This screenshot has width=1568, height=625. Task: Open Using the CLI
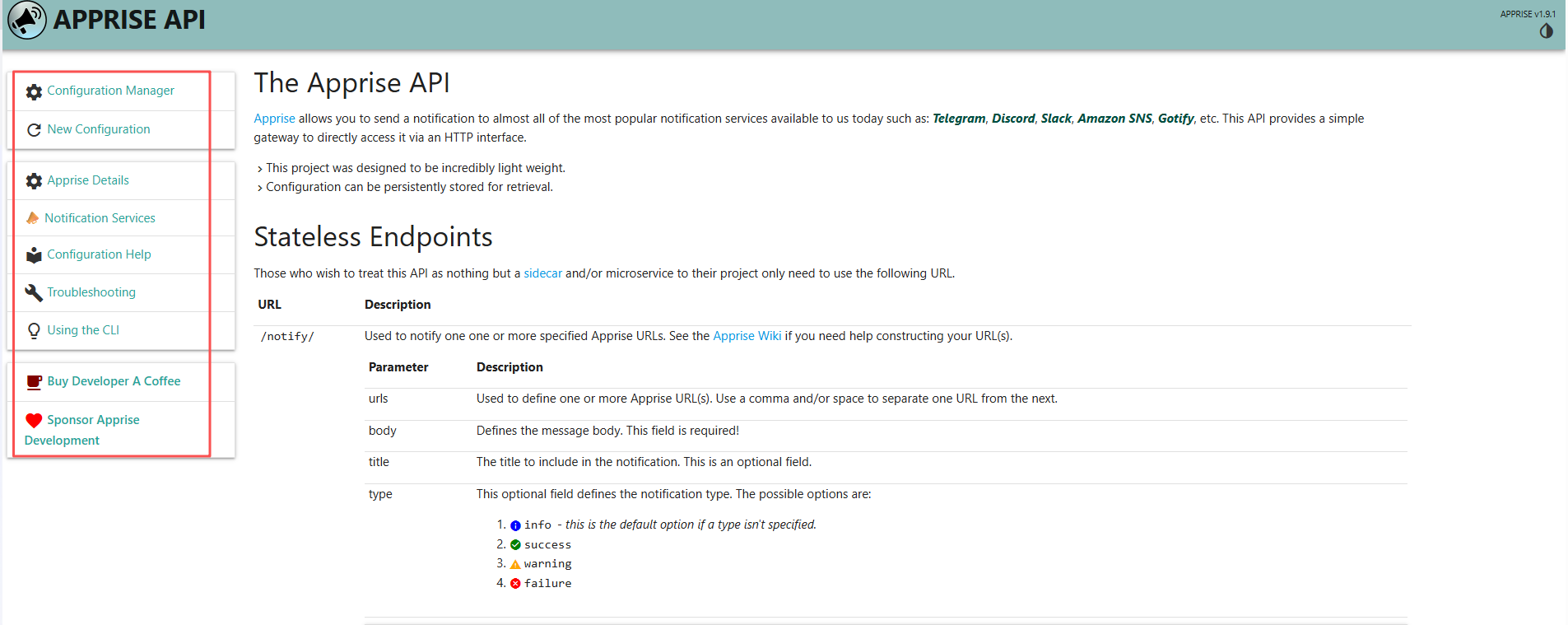83,330
